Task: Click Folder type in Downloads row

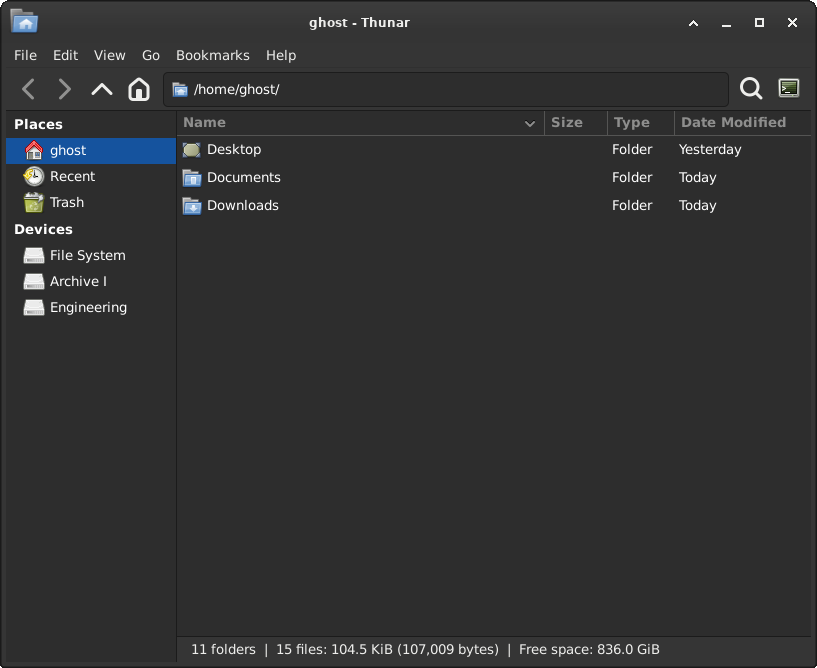Action: click(632, 206)
